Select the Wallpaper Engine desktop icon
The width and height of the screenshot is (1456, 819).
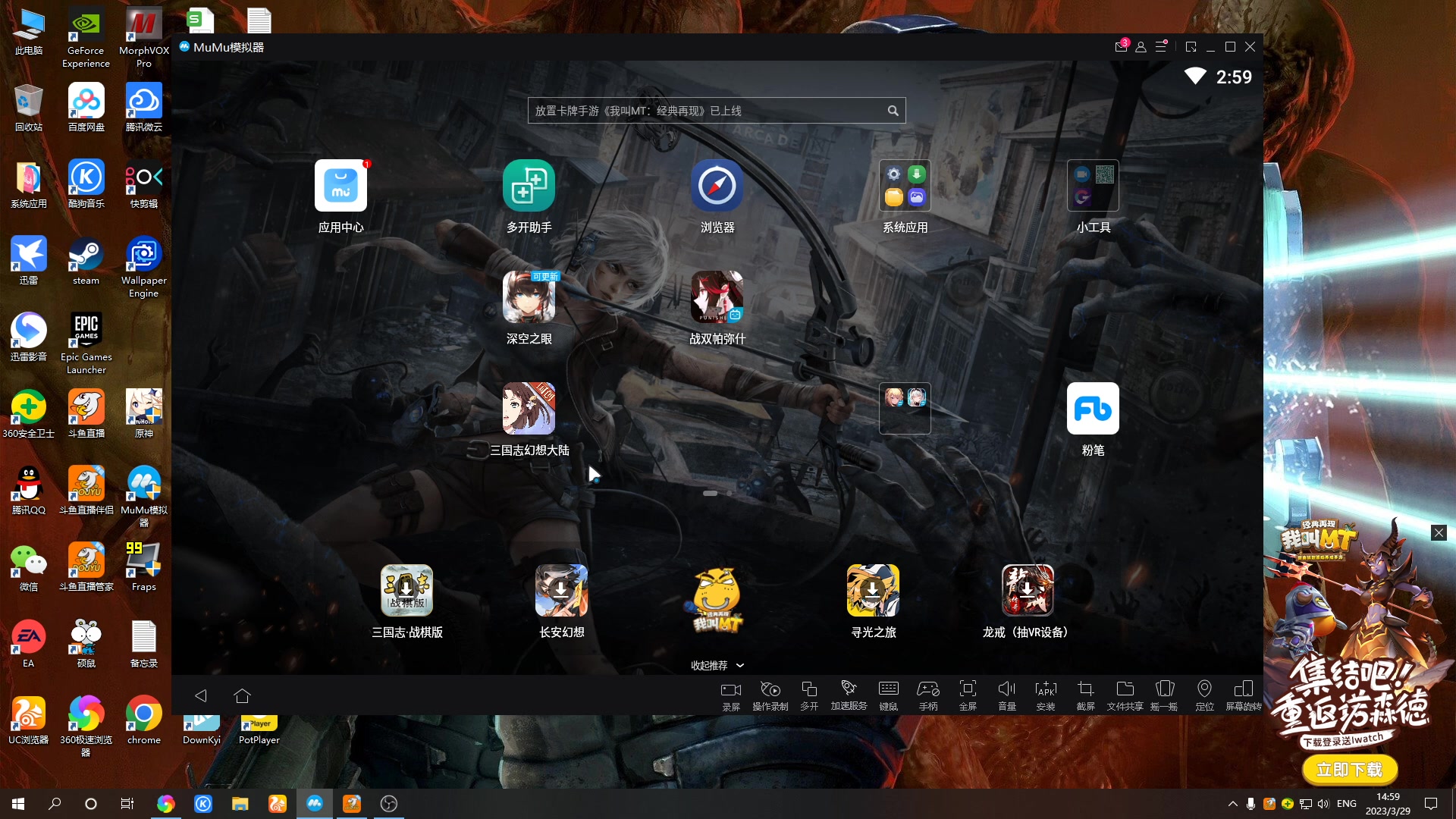coord(143,267)
